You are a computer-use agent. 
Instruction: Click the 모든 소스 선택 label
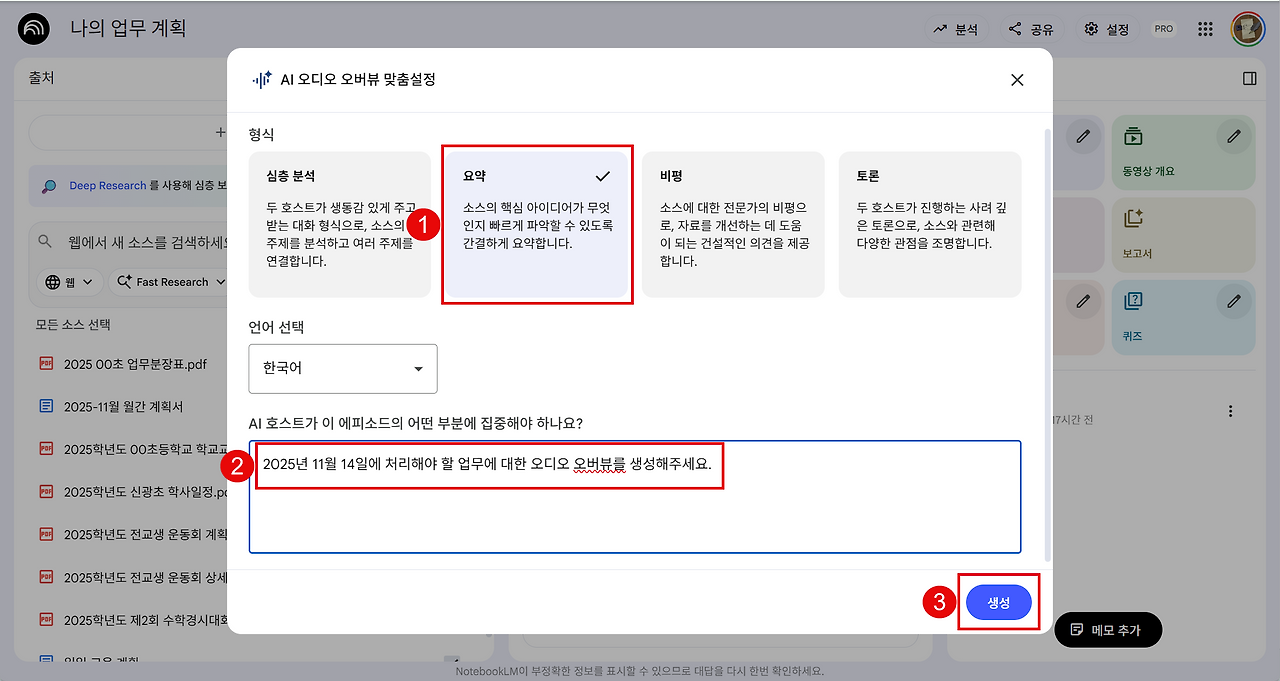pos(73,324)
